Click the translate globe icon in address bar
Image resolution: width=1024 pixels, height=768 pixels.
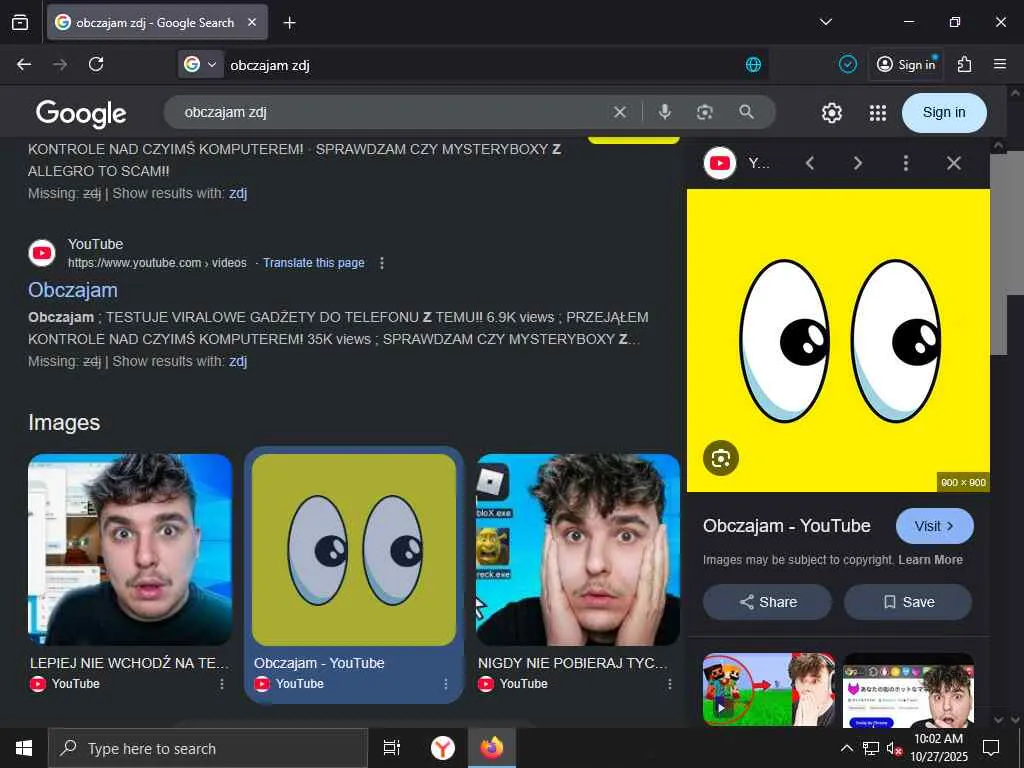pyautogui.click(x=753, y=64)
